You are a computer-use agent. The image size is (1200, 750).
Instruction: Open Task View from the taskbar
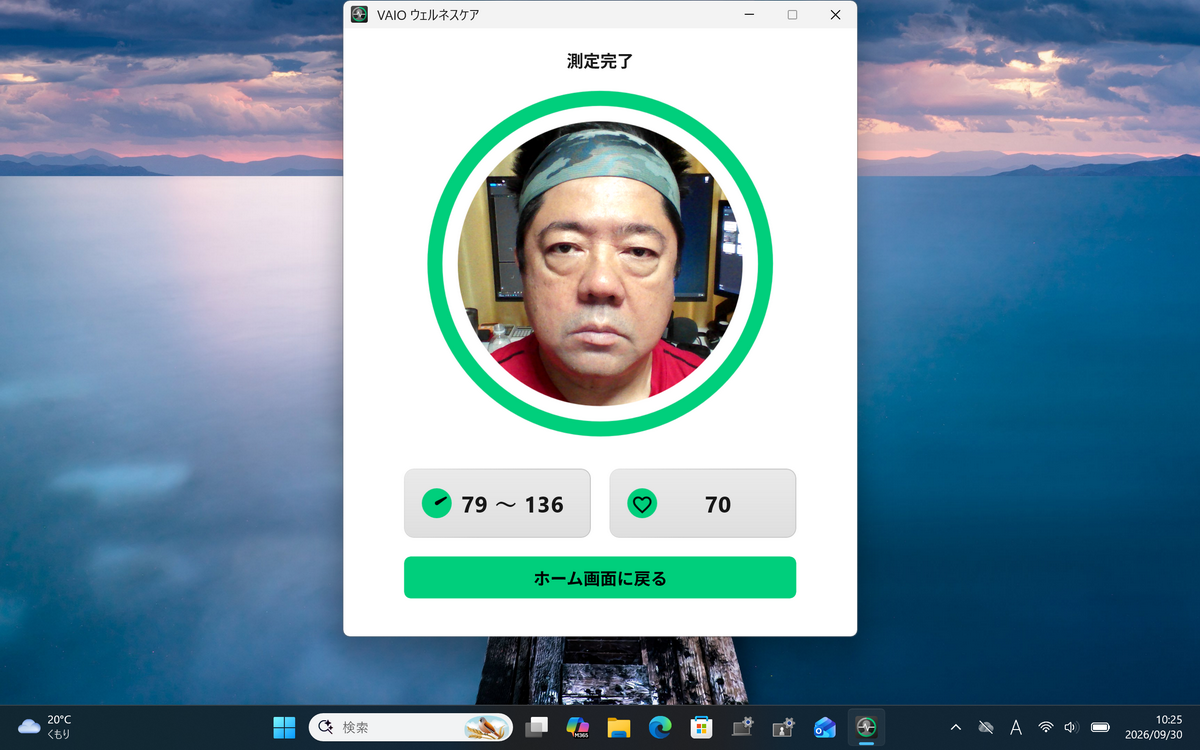[538, 727]
